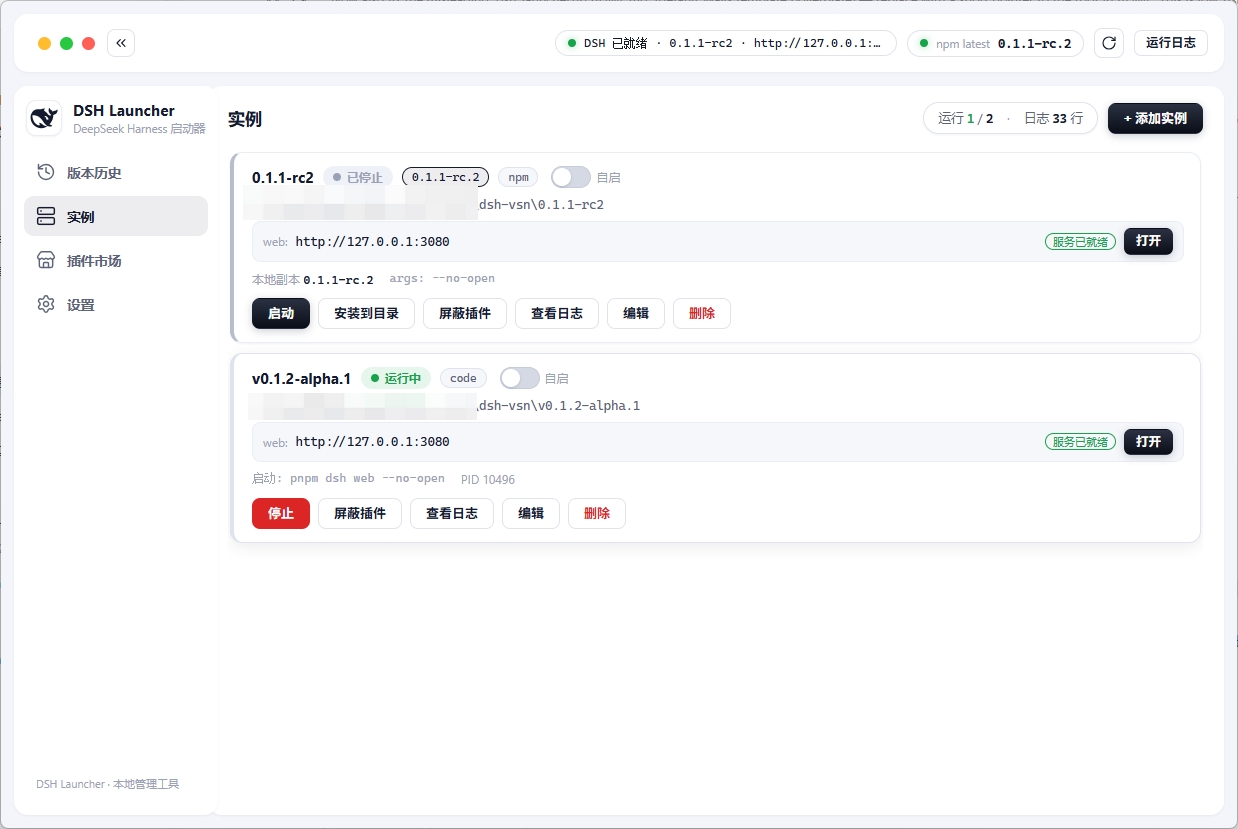Screen dimensions: 1238x829
Task: Click 编辑 for 0.1.1-rc2 instance
Action: point(636,313)
